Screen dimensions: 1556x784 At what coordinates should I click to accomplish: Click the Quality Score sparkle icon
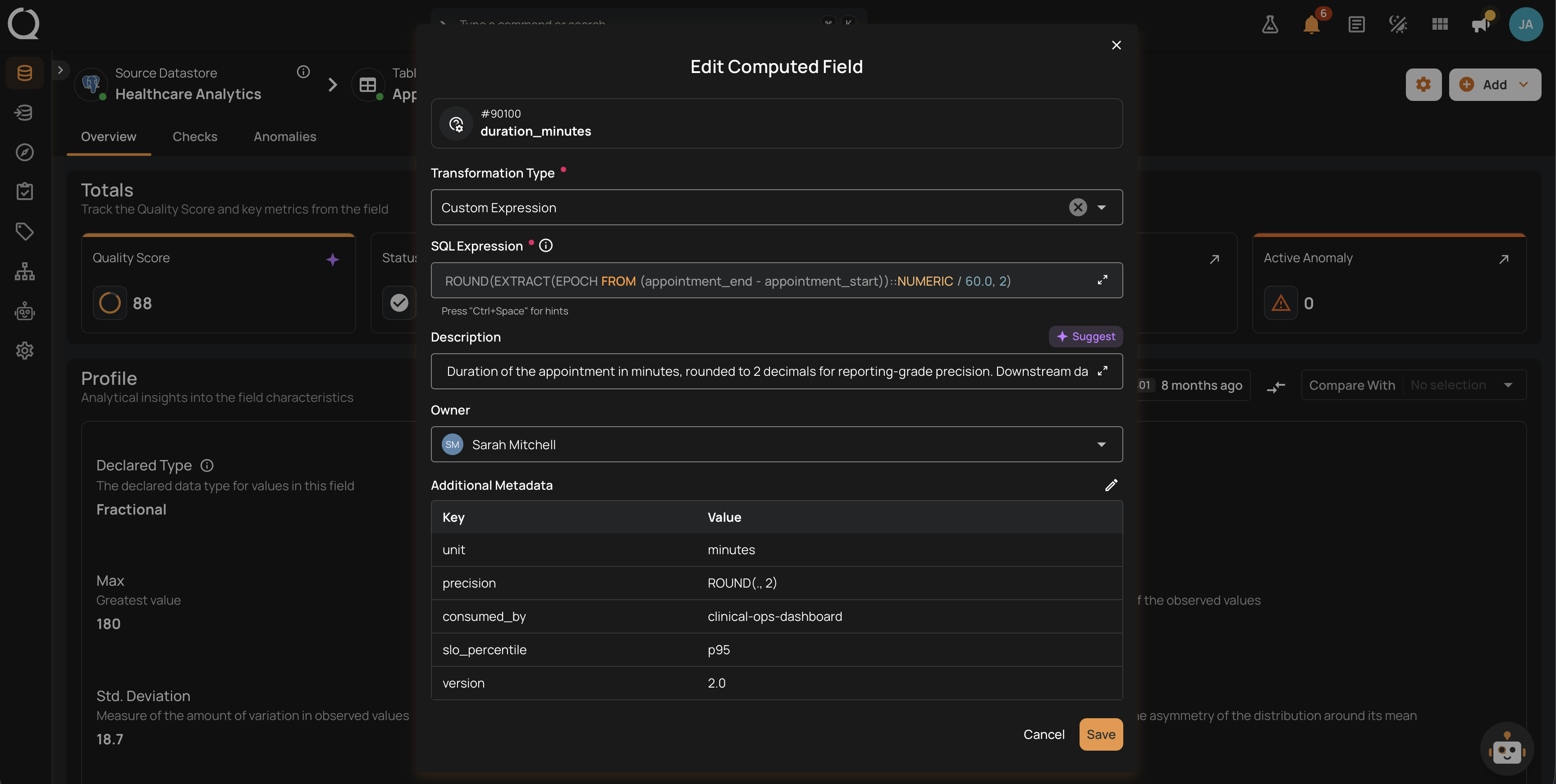tap(332, 260)
